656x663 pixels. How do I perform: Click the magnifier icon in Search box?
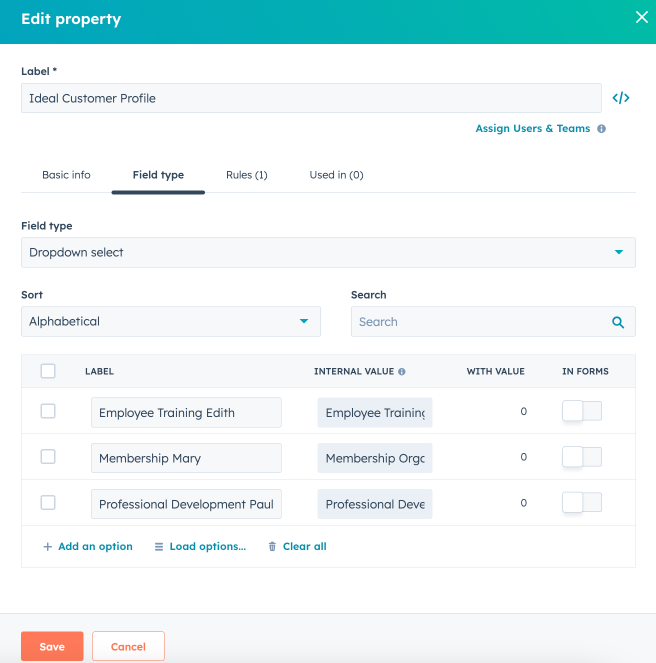point(618,322)
